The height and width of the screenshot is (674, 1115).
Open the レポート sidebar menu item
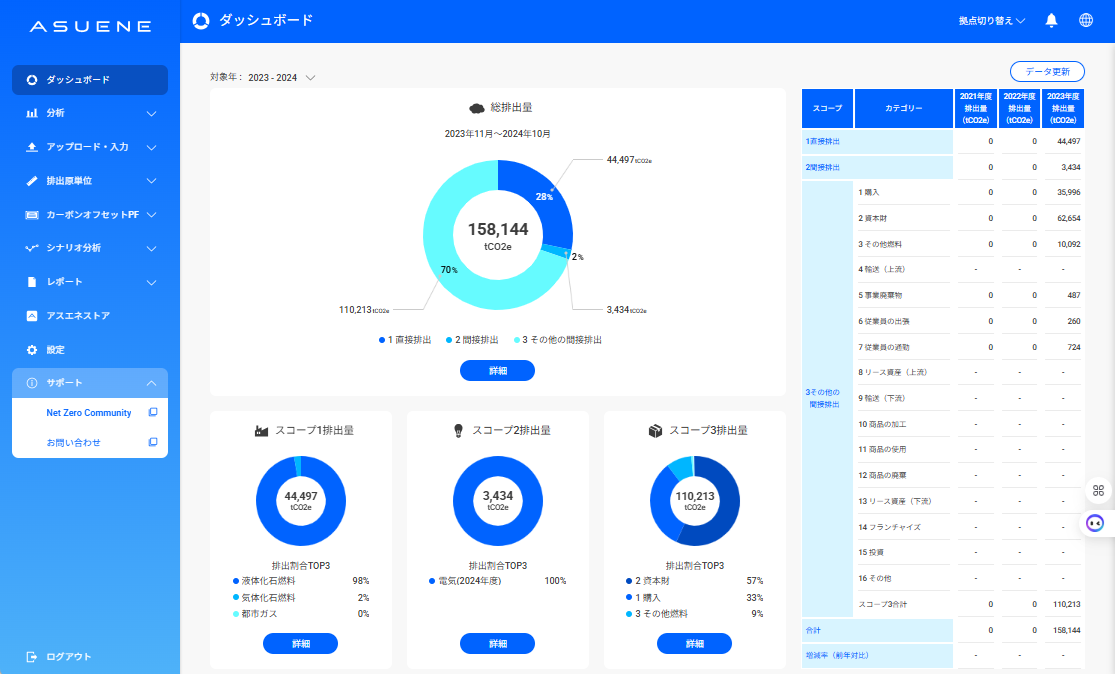[90, 282]
